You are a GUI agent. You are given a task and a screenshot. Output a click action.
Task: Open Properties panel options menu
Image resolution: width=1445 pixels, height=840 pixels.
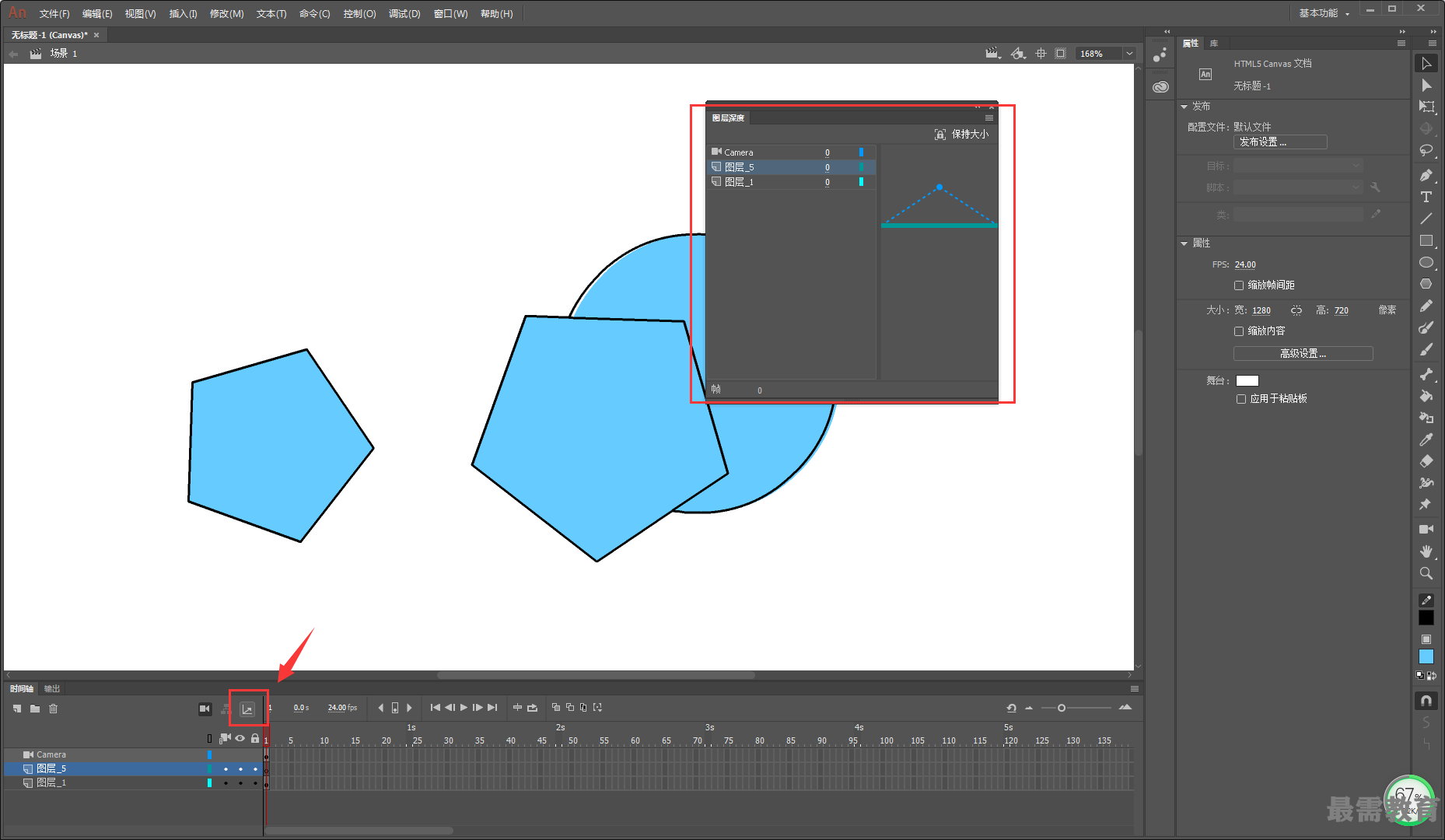(x=1401, y=44)
